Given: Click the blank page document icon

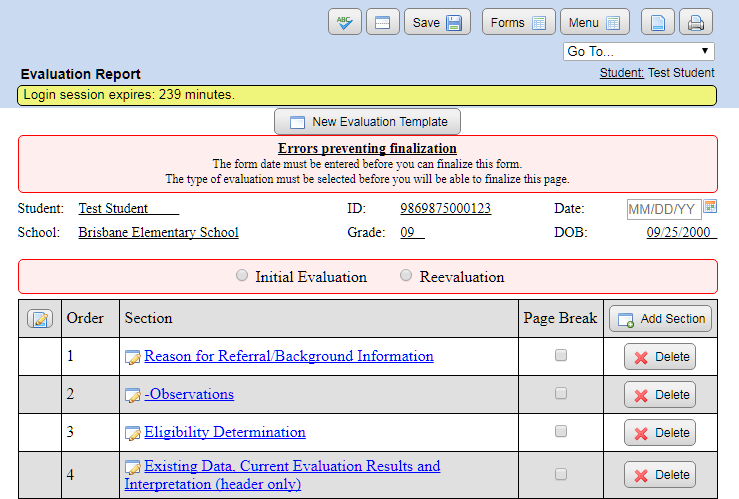Looking at the screenshot, I should click(657, 22).
